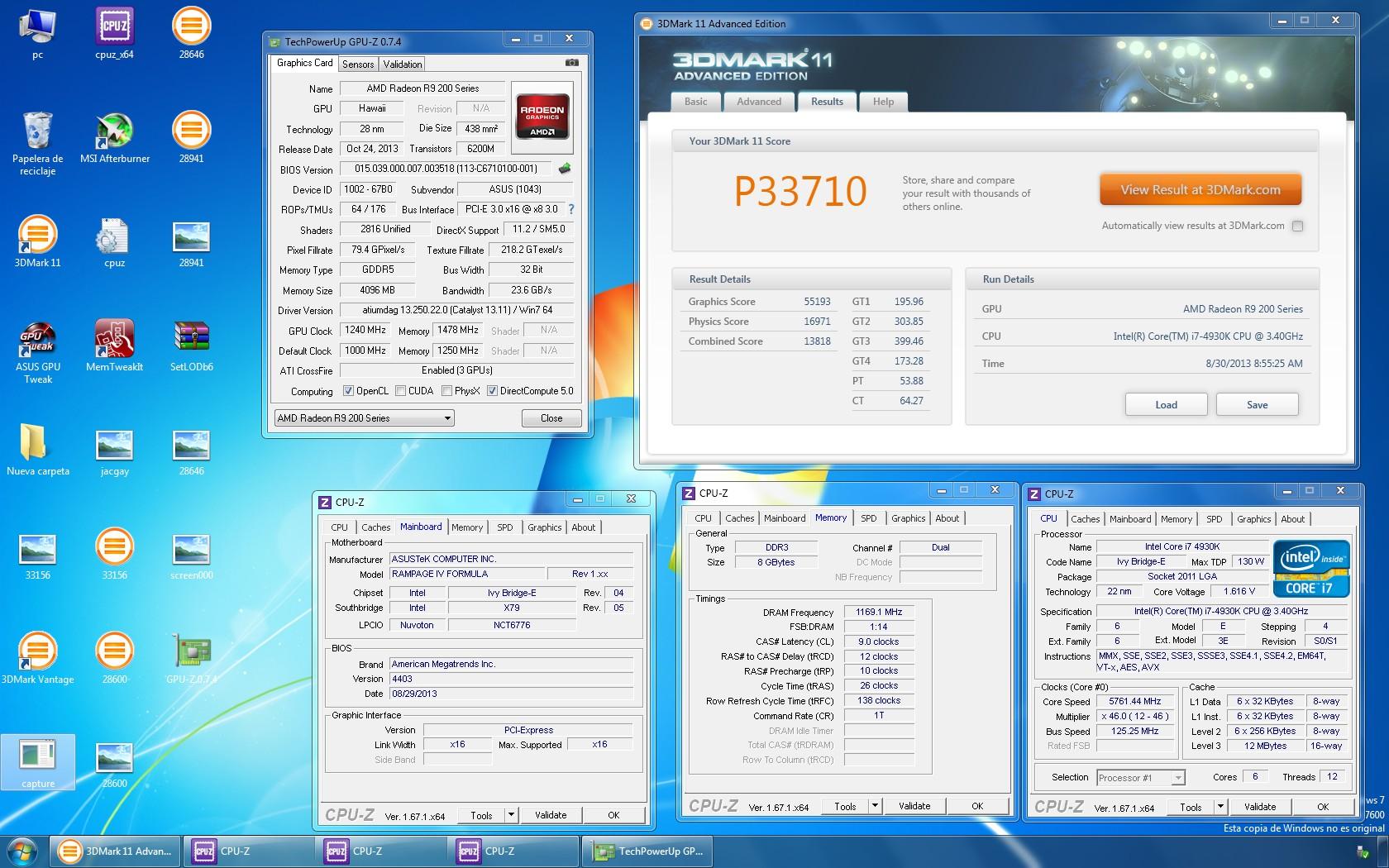Open the Windows Start button

tap(23, 851)
